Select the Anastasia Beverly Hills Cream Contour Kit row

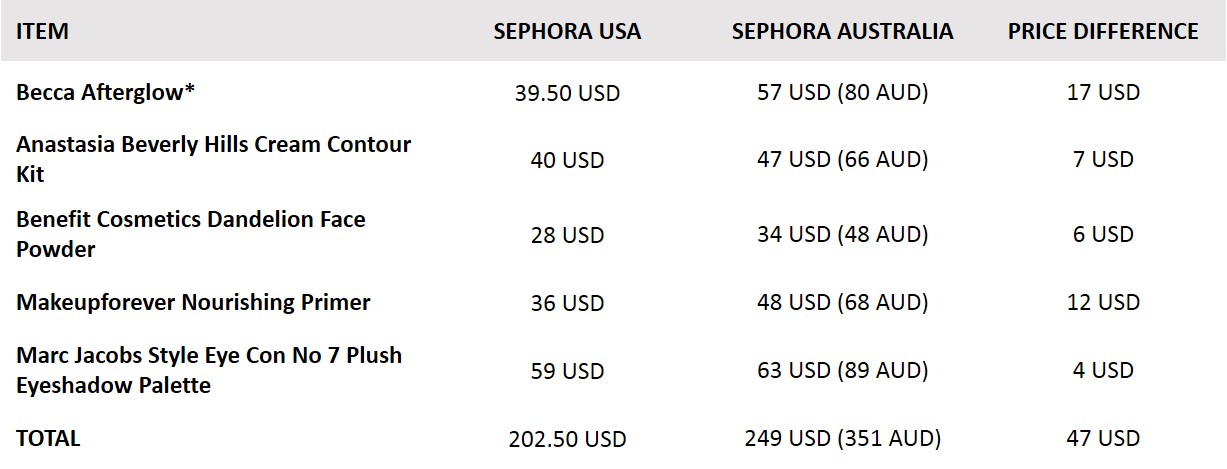point(213,159)
